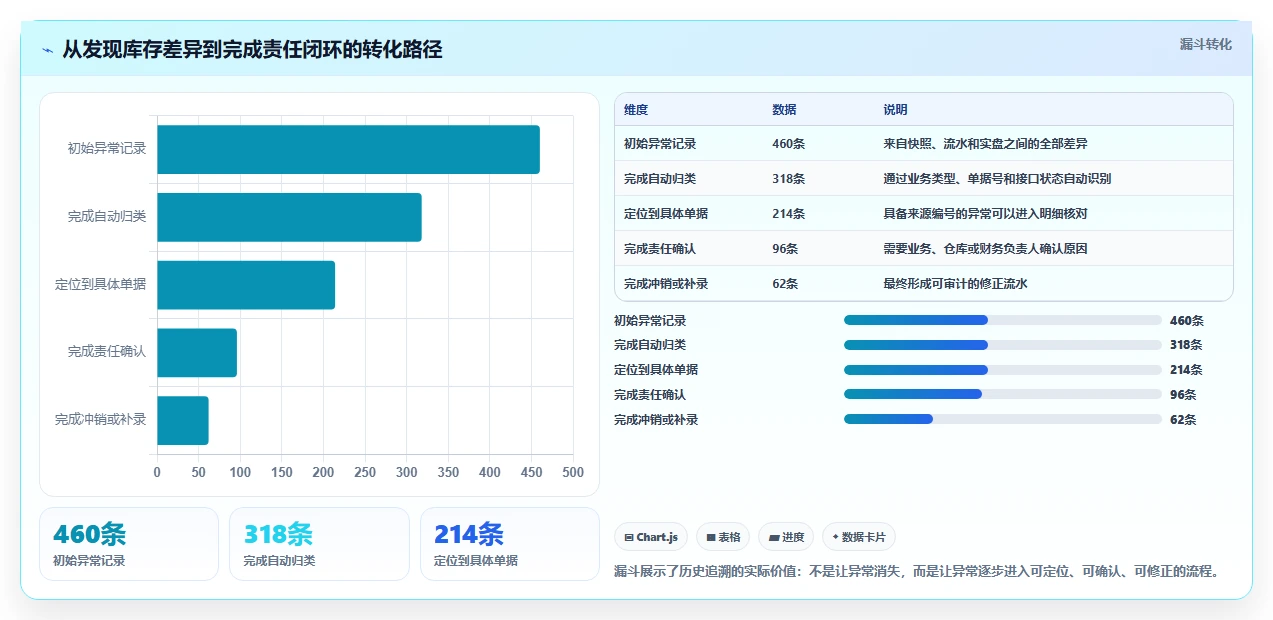Click the 完成冲销或补录 bar in the chart
This screenshot has width=1273, height=620.
click(183, 420)
